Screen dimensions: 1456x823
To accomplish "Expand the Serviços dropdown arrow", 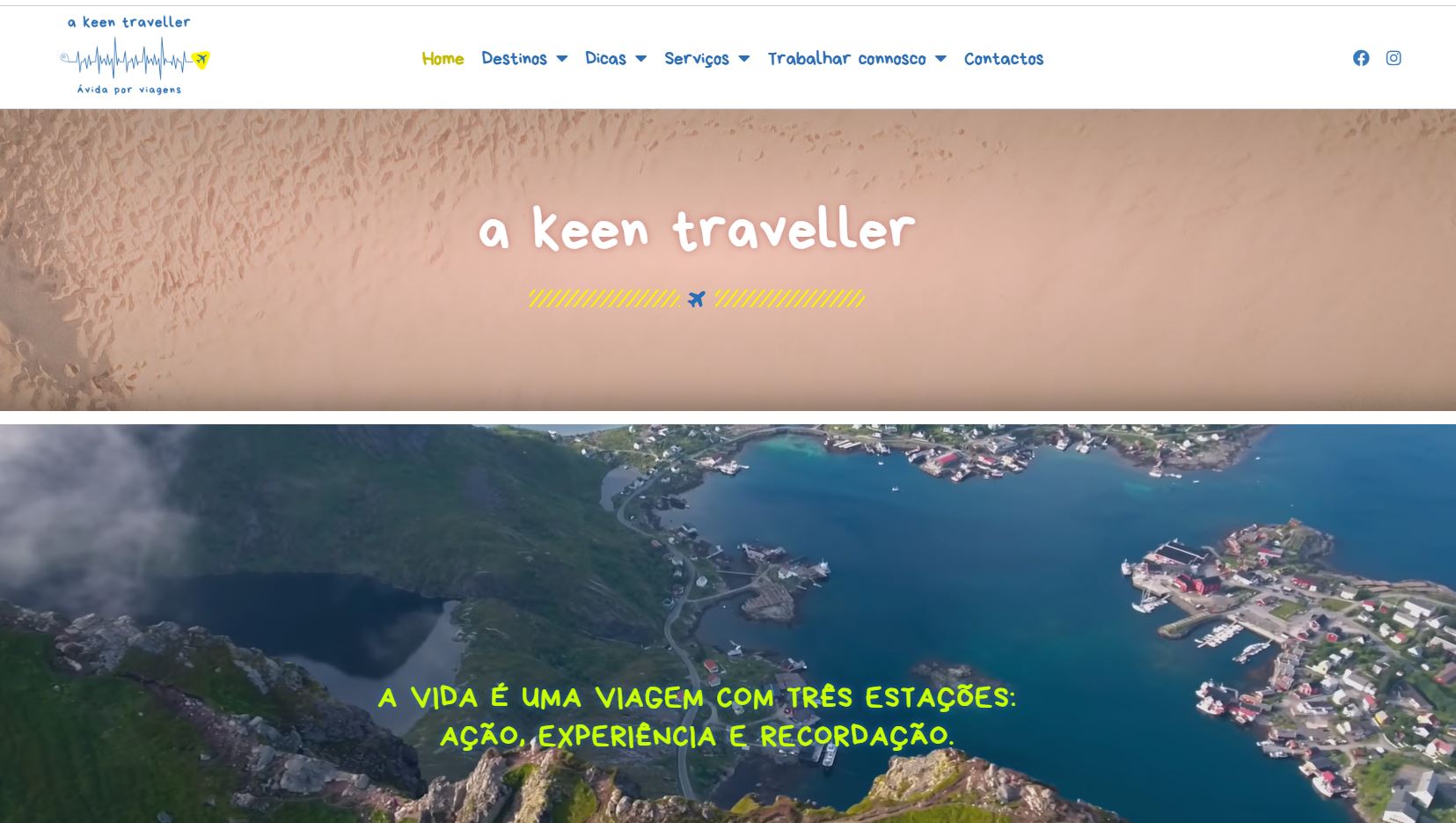I will pyautogui.click(x=743, y=59).
